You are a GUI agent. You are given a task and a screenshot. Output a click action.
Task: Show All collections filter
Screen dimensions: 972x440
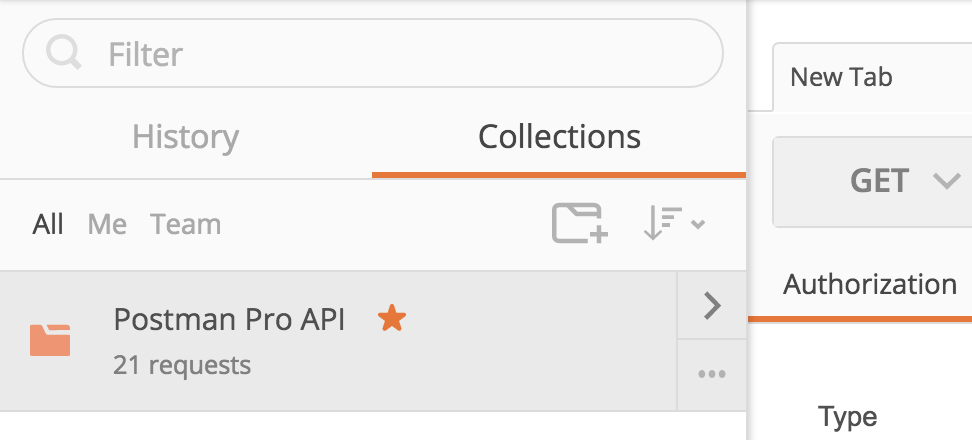click(48, 224)
